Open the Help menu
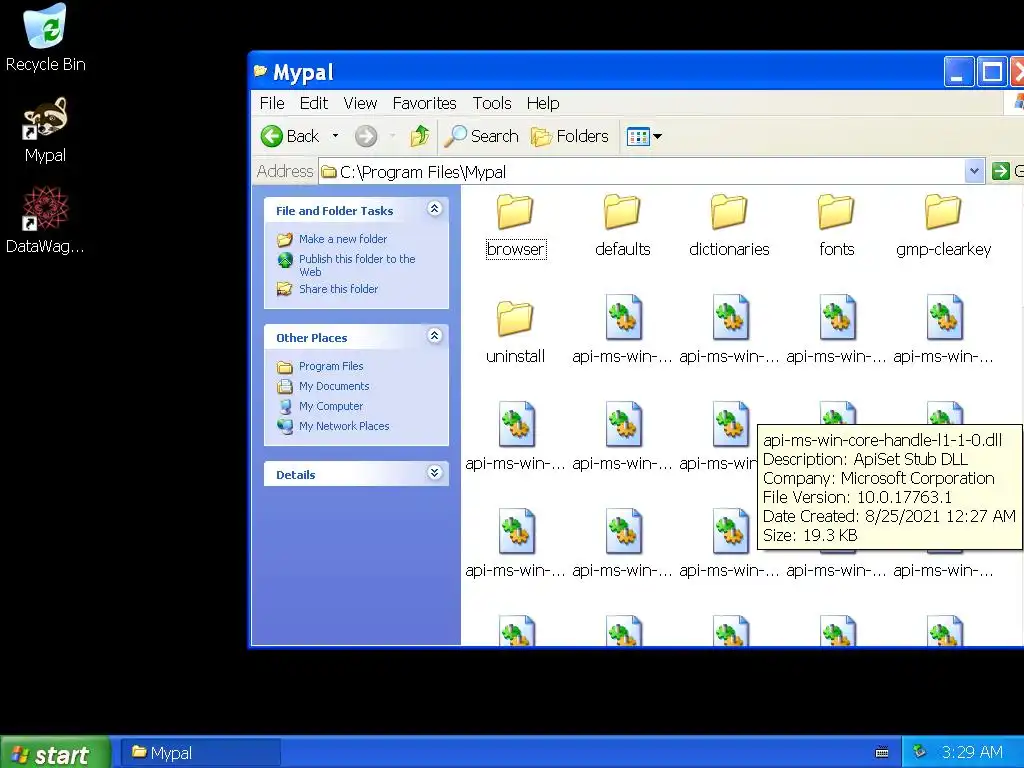1024x768 pixels. [x=543, y=103]
